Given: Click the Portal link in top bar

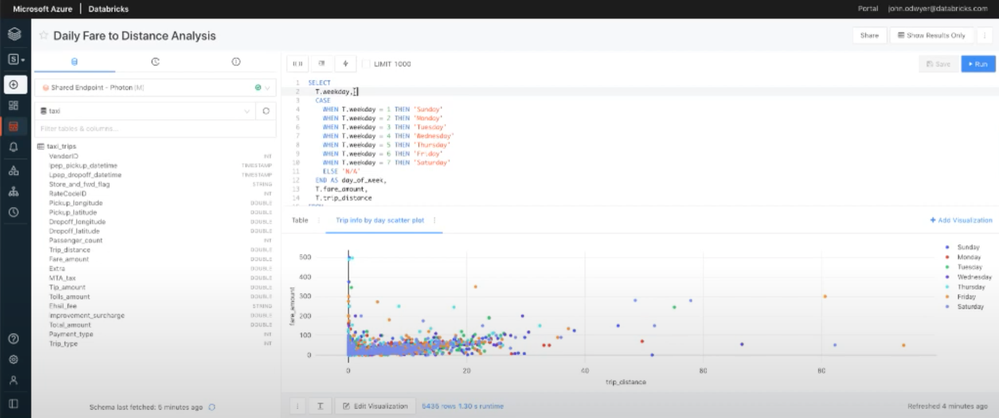Looking at the screenshot, I should pos(867,9).
